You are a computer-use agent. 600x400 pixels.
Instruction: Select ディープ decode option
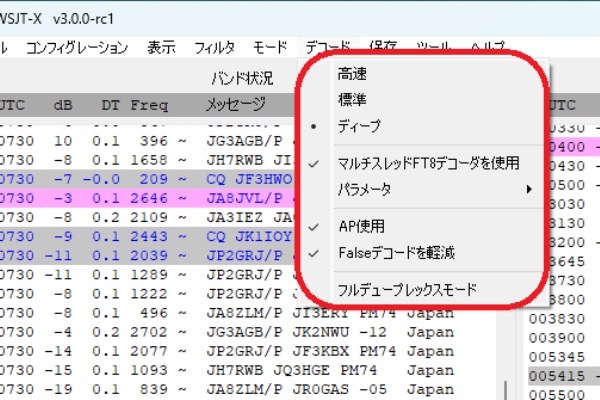click(359, 126)
